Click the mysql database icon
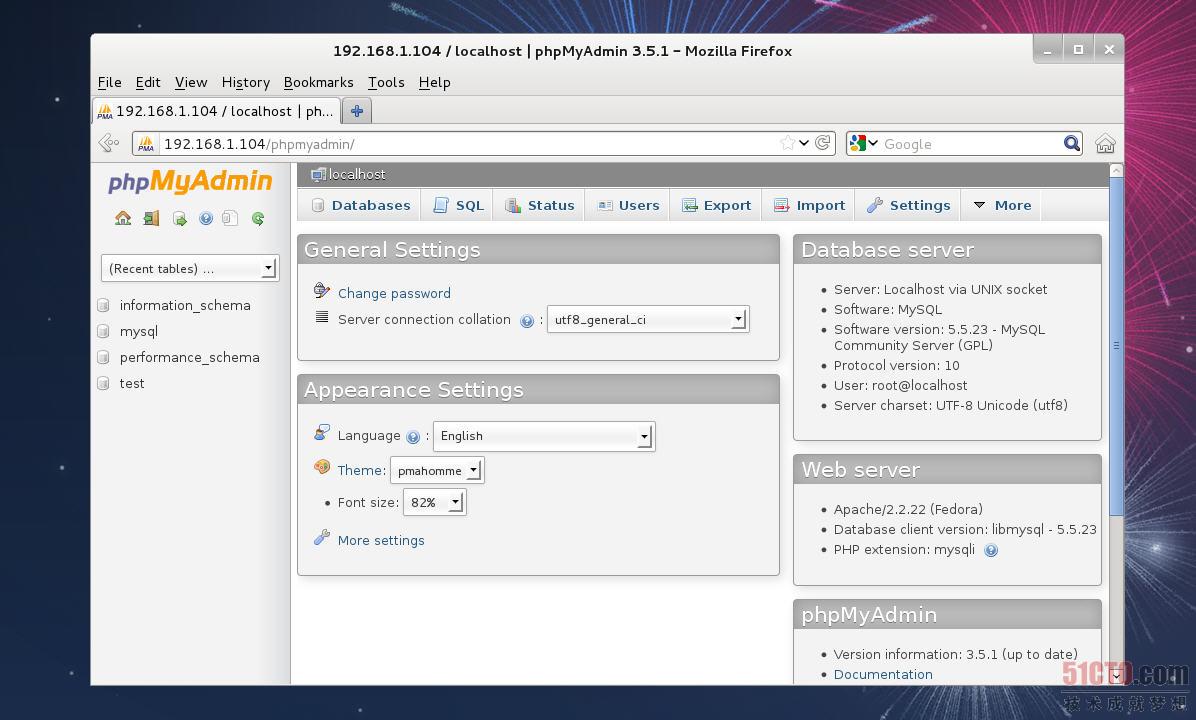 (x=104, y=331)
